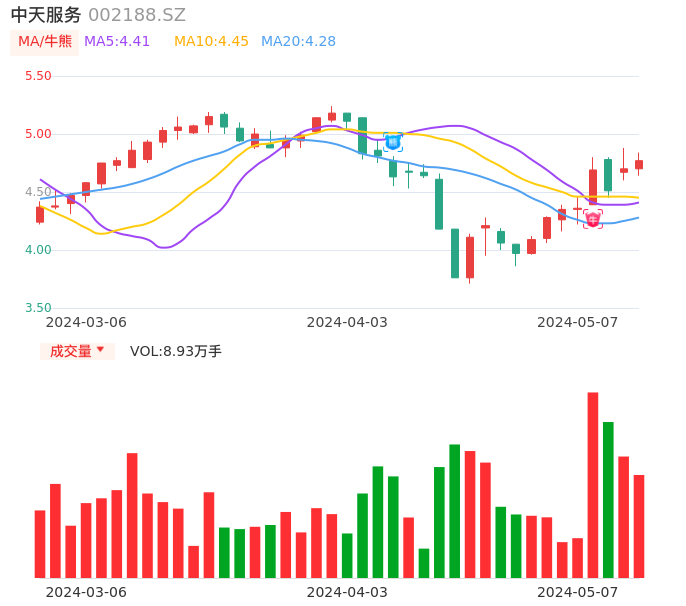Open the MA/牛熊 indicator selector
The image size is (686, 606).
coord(45,41)
